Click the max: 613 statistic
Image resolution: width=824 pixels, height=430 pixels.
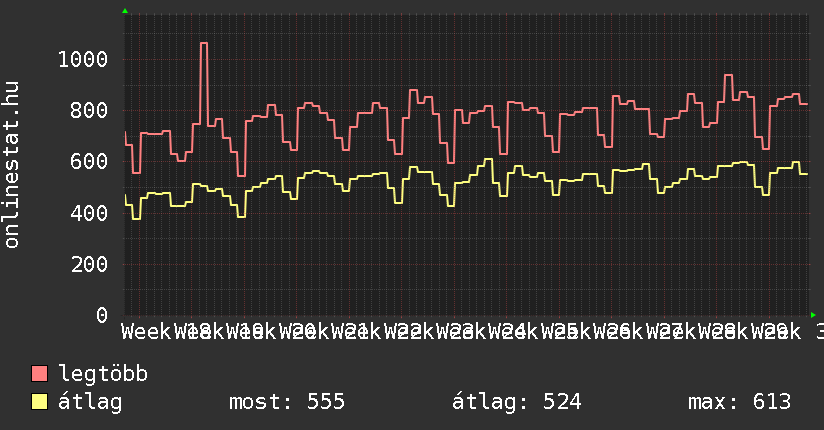pyautogui.click(x=739, y=402)
